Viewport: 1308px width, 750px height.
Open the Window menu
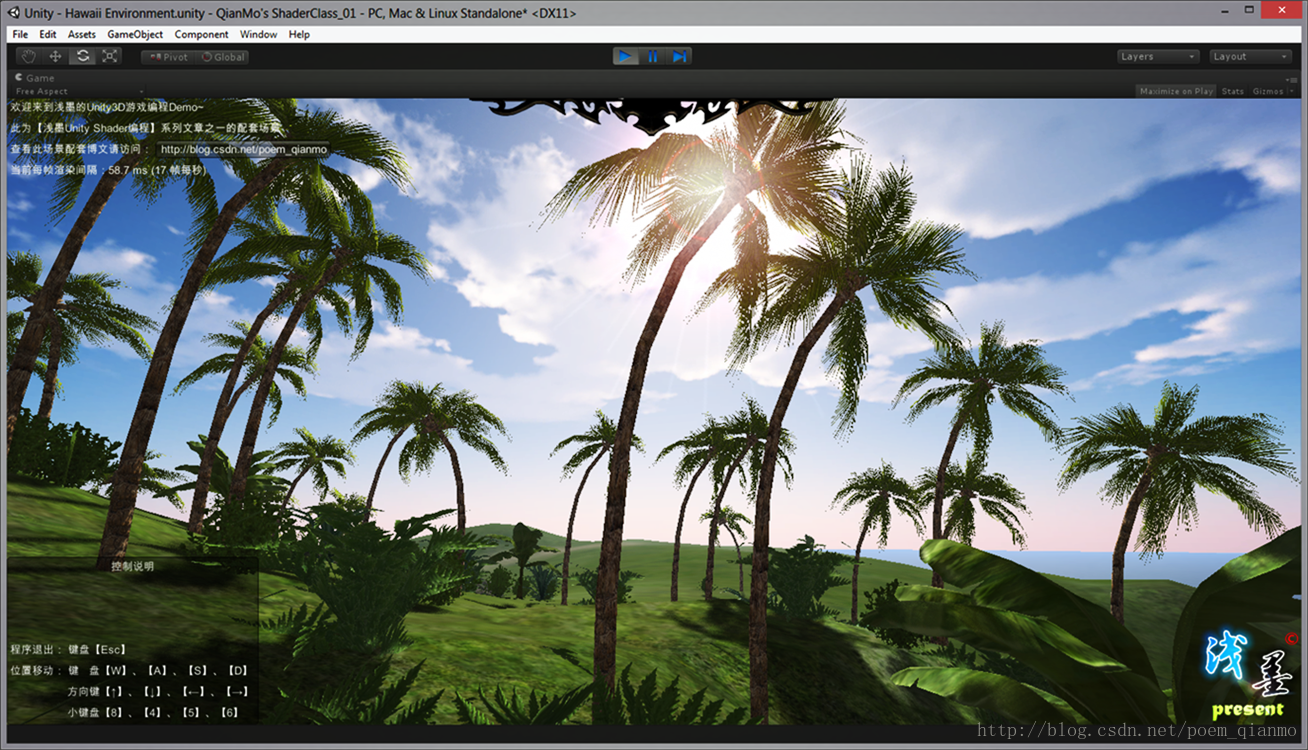click(258, 34)
